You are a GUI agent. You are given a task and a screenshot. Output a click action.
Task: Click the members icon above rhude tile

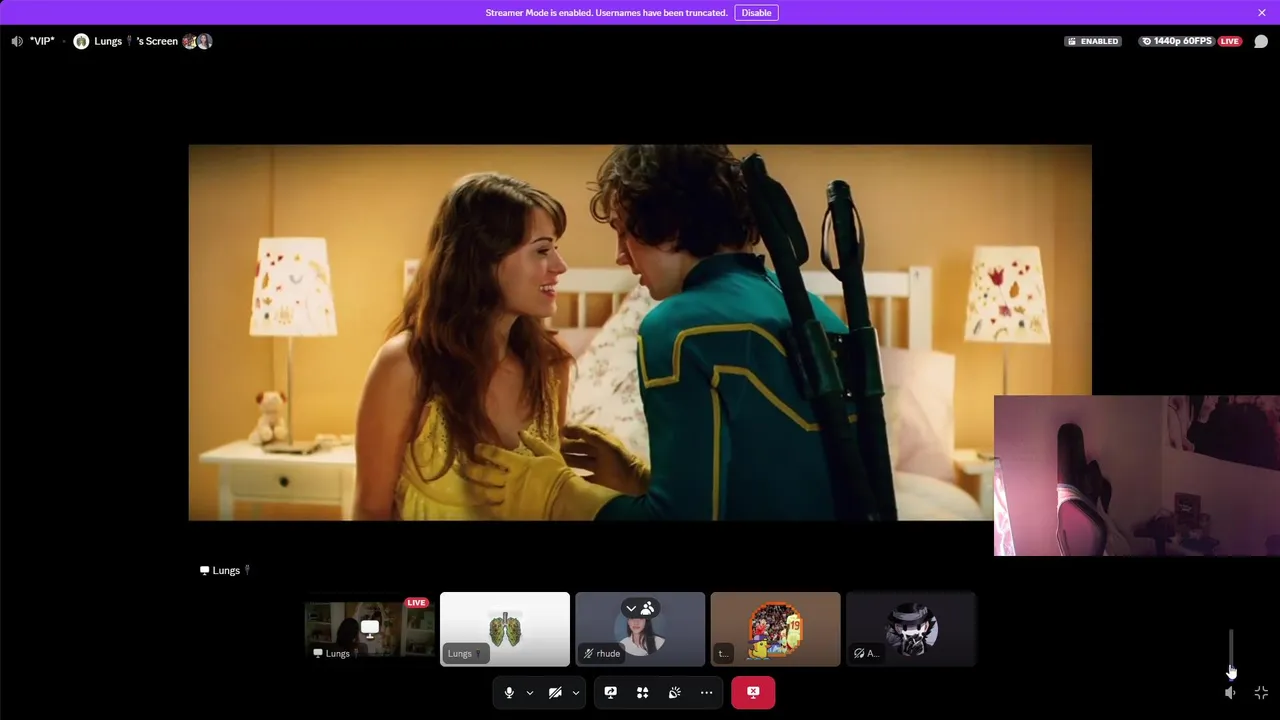click(648, 608)
